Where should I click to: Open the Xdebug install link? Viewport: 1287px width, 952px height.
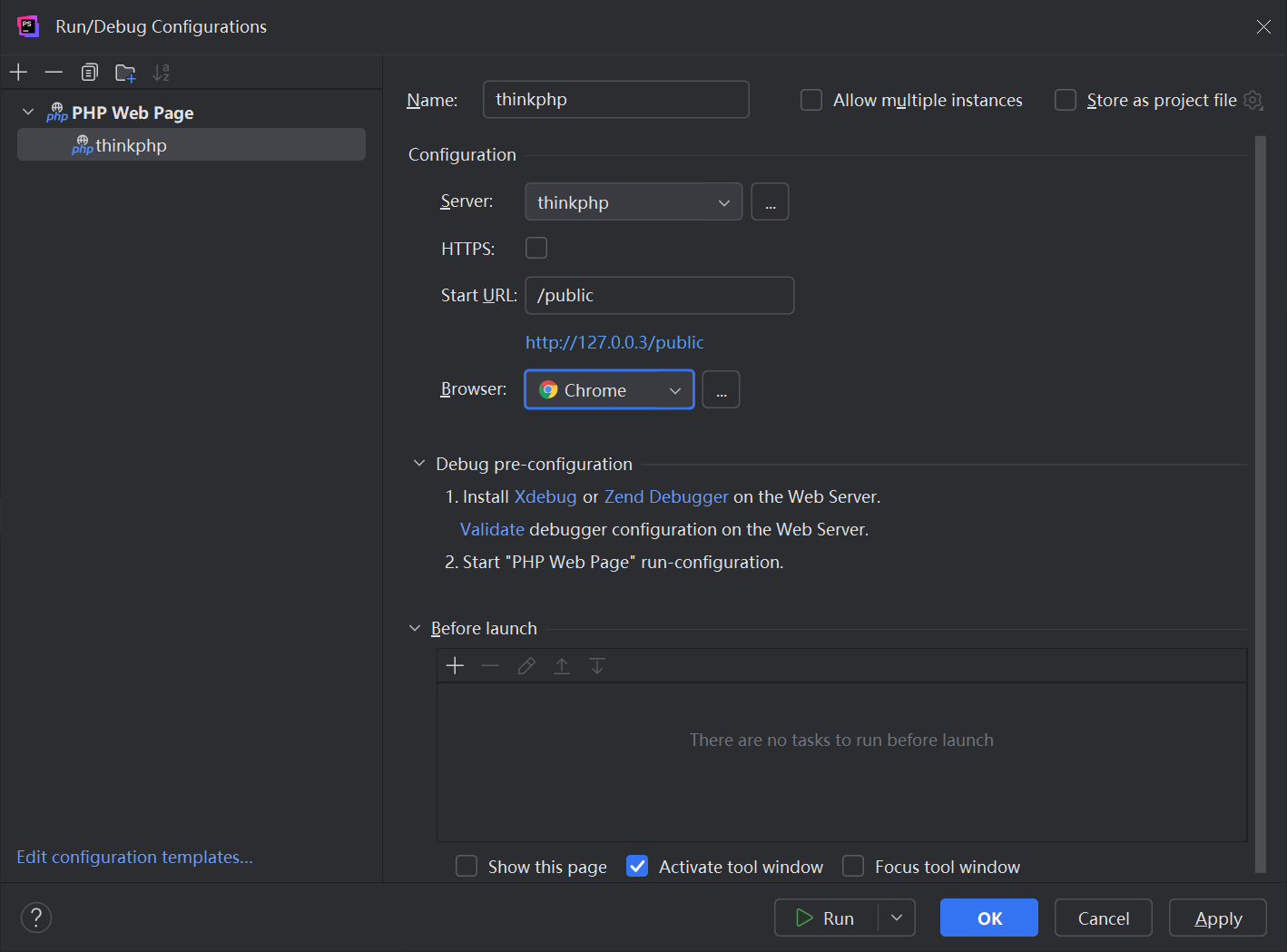click(545, 496)
